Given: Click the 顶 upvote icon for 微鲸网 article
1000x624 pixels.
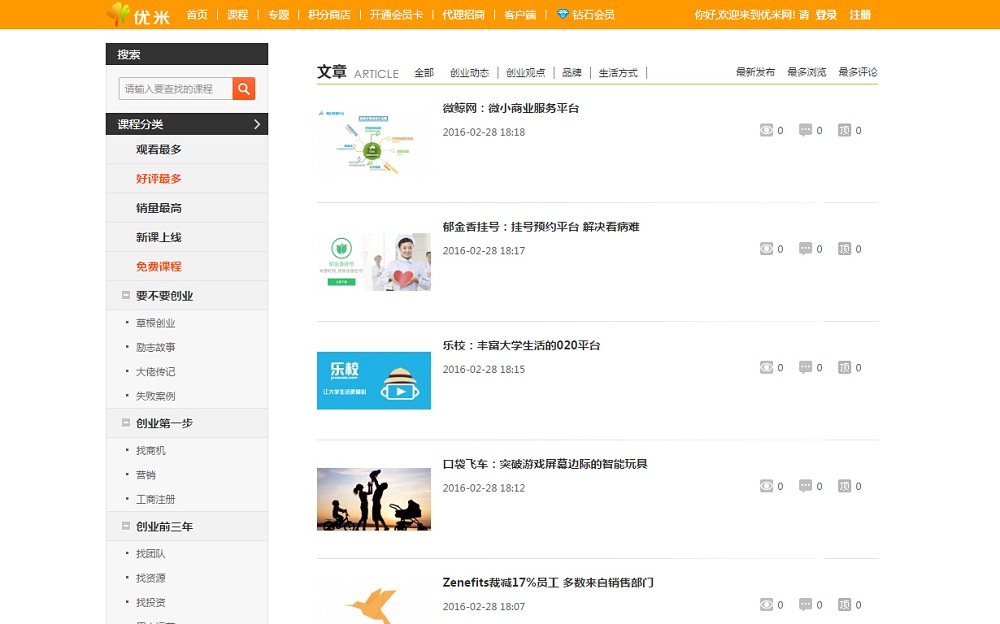Looking at the screenshot, I should pyautogui.click(x=844, y=130).
